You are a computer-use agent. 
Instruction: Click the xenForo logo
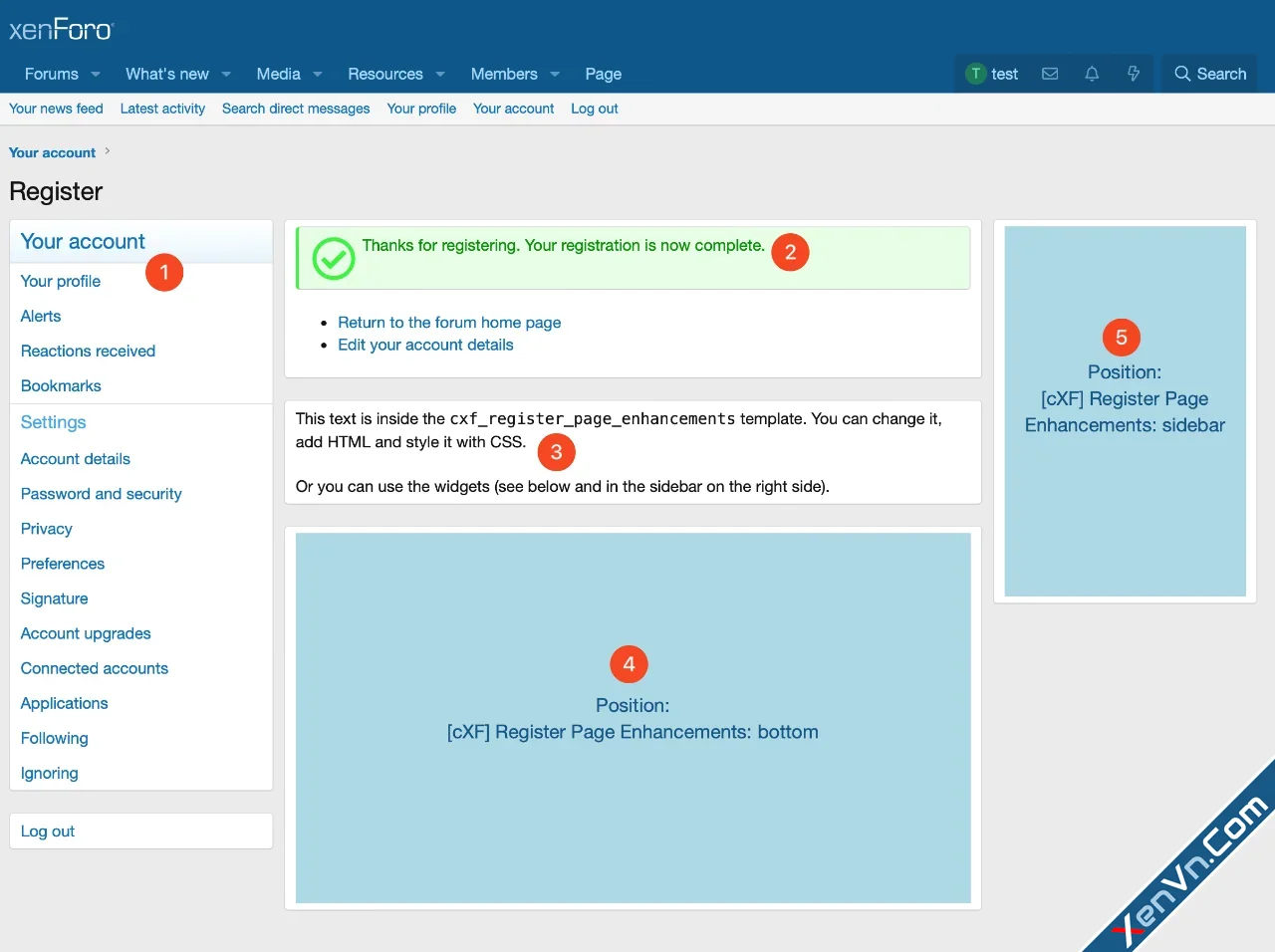tap(62, 30)
